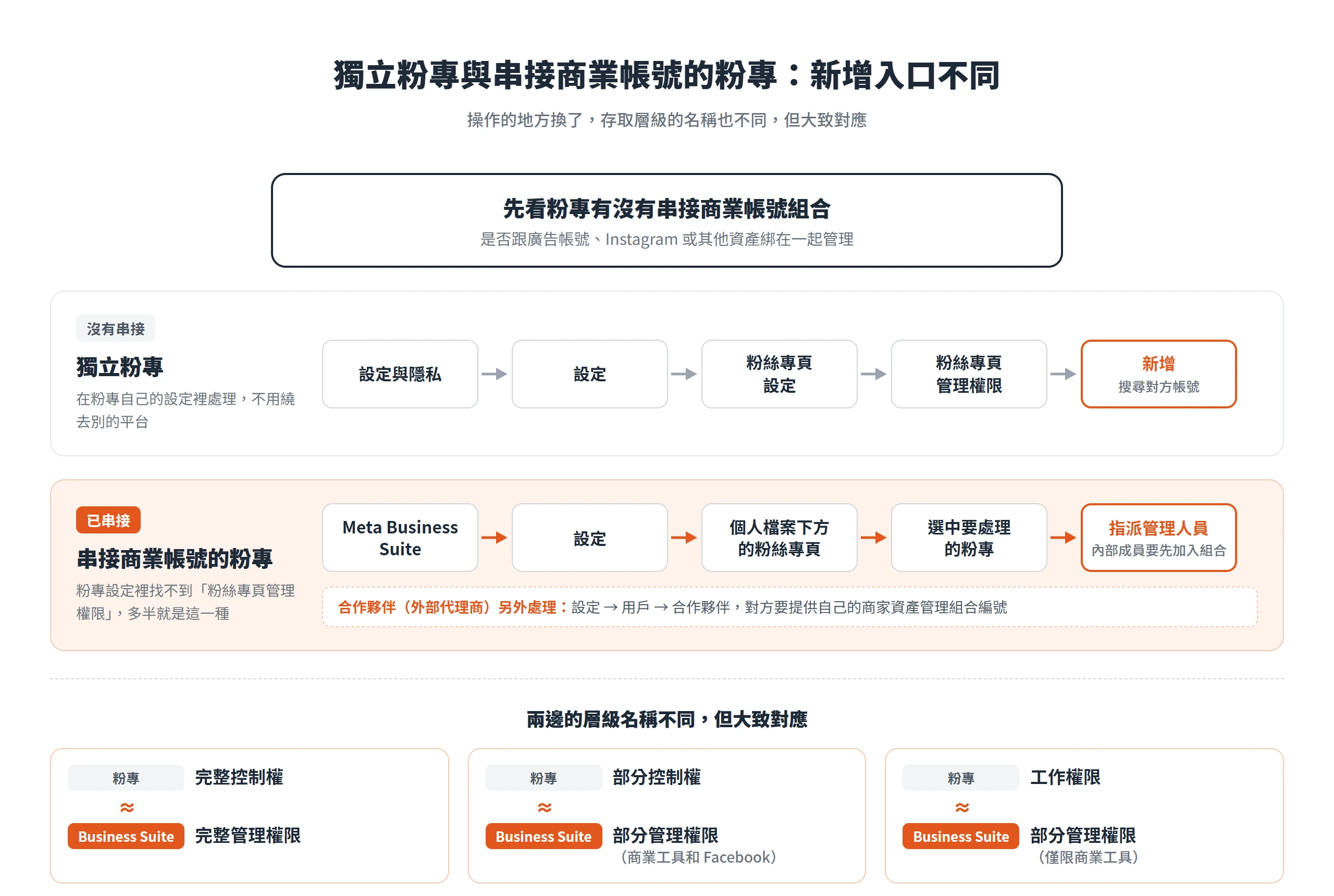
Task: Click the orange 新增 搜尋對方帳號 box
Action: [1158, 374]
